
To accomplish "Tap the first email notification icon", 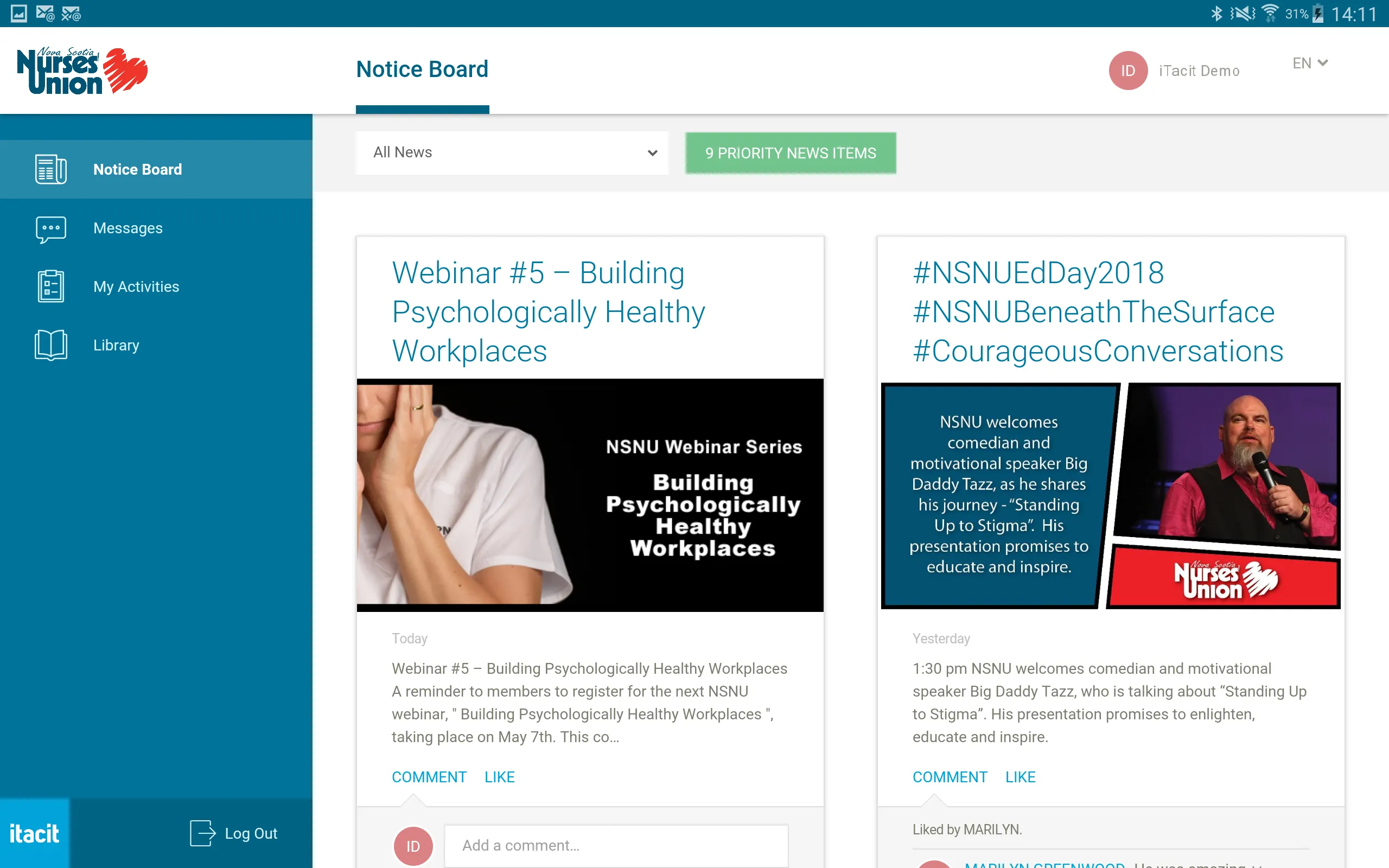I will coord(45,13).
